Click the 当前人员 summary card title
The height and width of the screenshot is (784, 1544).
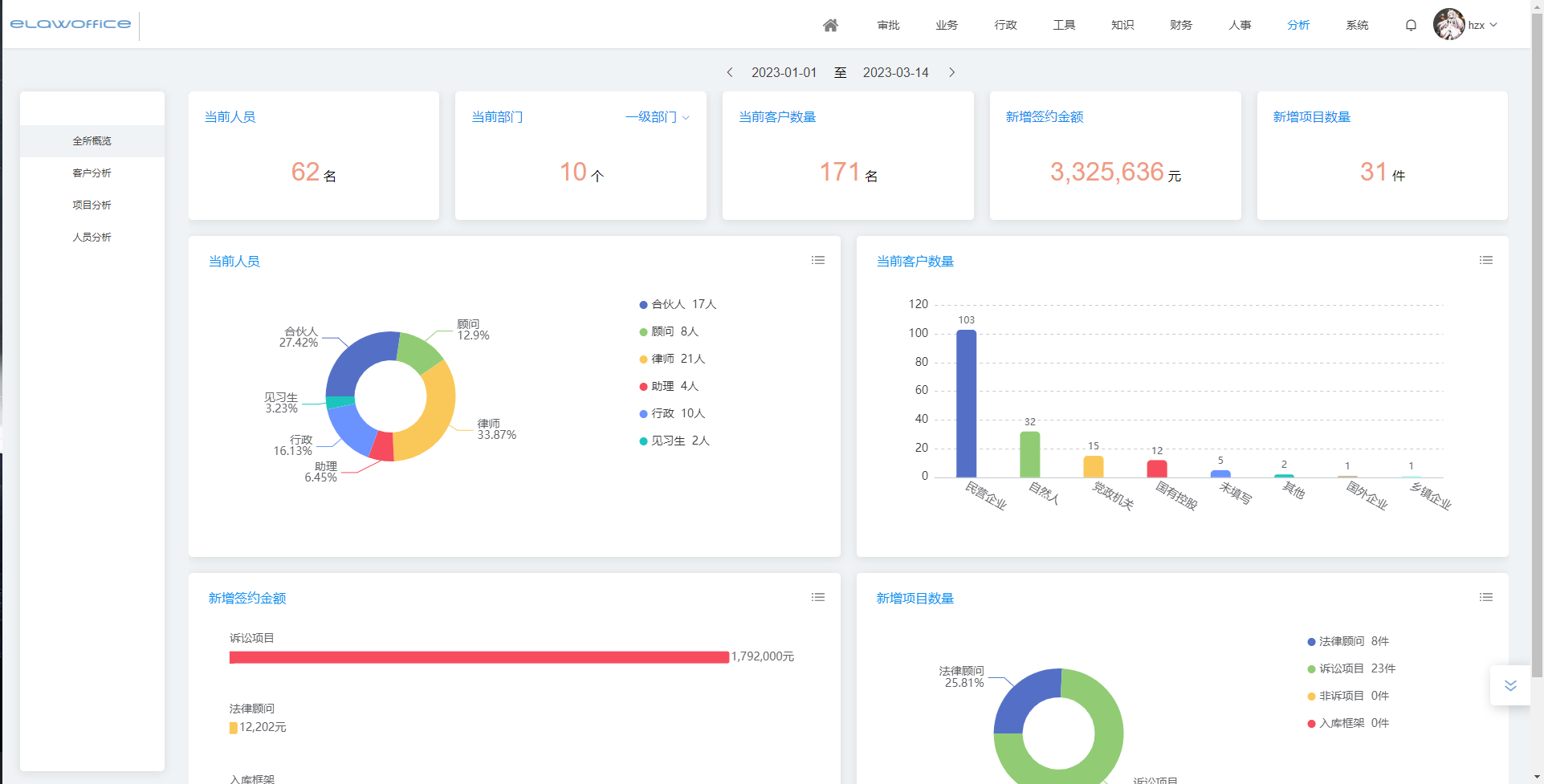point(230,117)
